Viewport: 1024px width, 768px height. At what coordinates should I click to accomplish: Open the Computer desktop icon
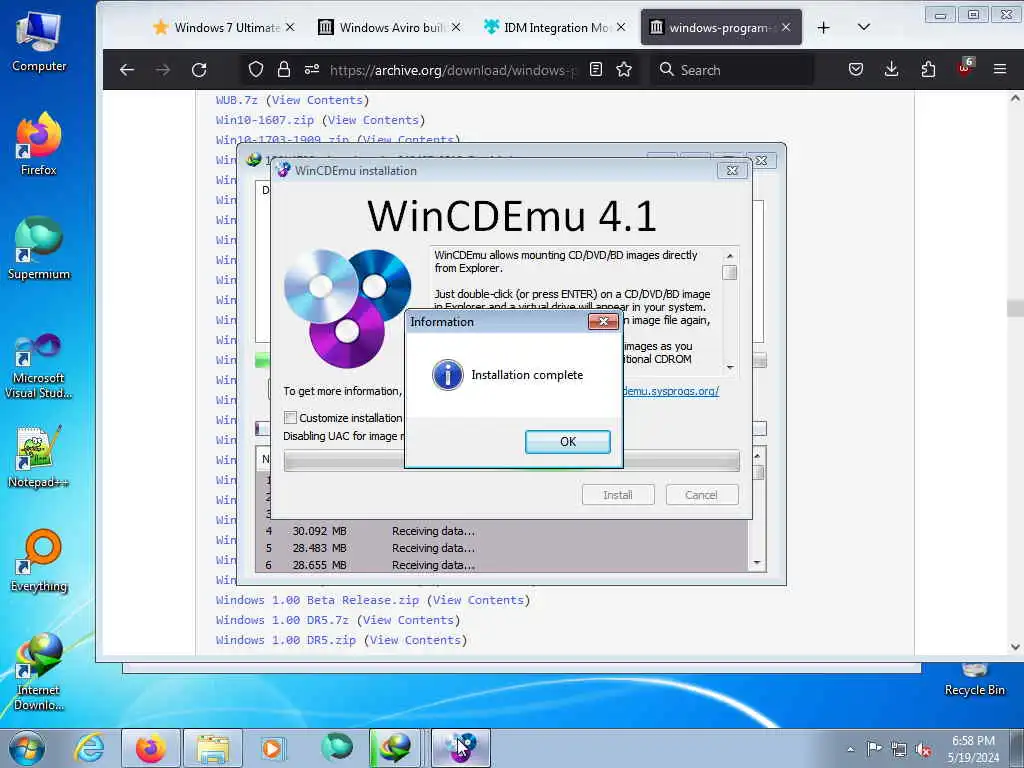click(39, 42)
